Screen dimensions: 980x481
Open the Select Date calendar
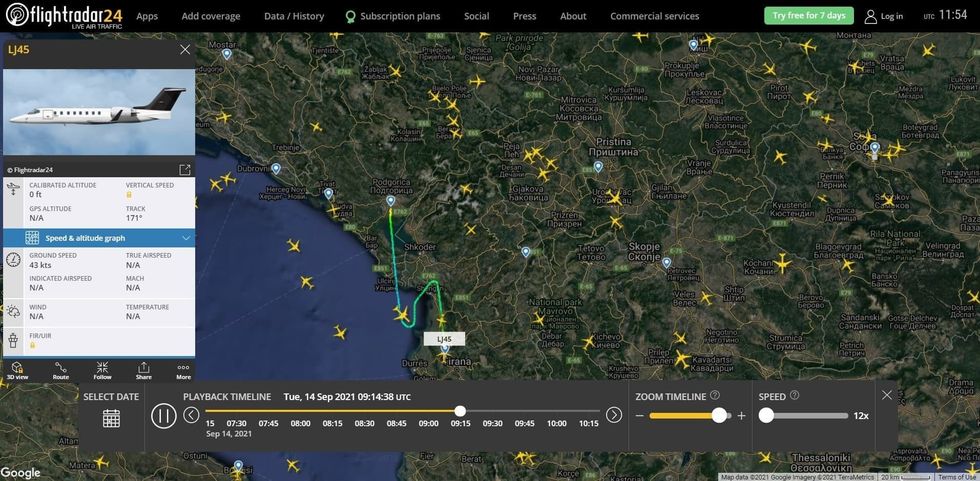pos(111,418)
